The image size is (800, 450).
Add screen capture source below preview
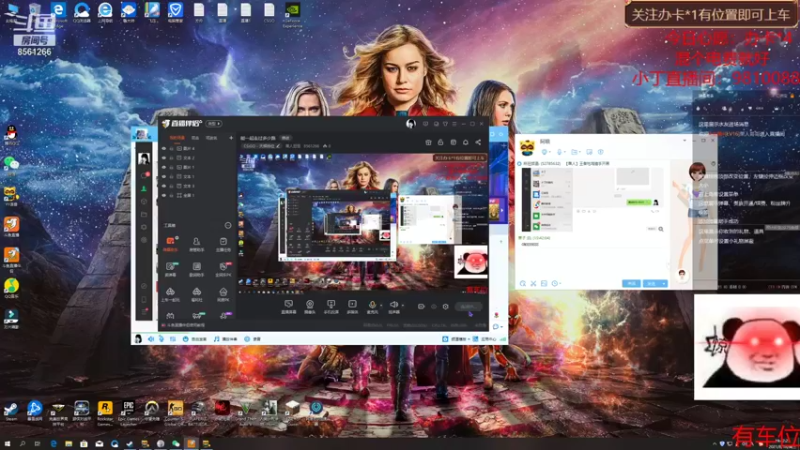(288, 306)
